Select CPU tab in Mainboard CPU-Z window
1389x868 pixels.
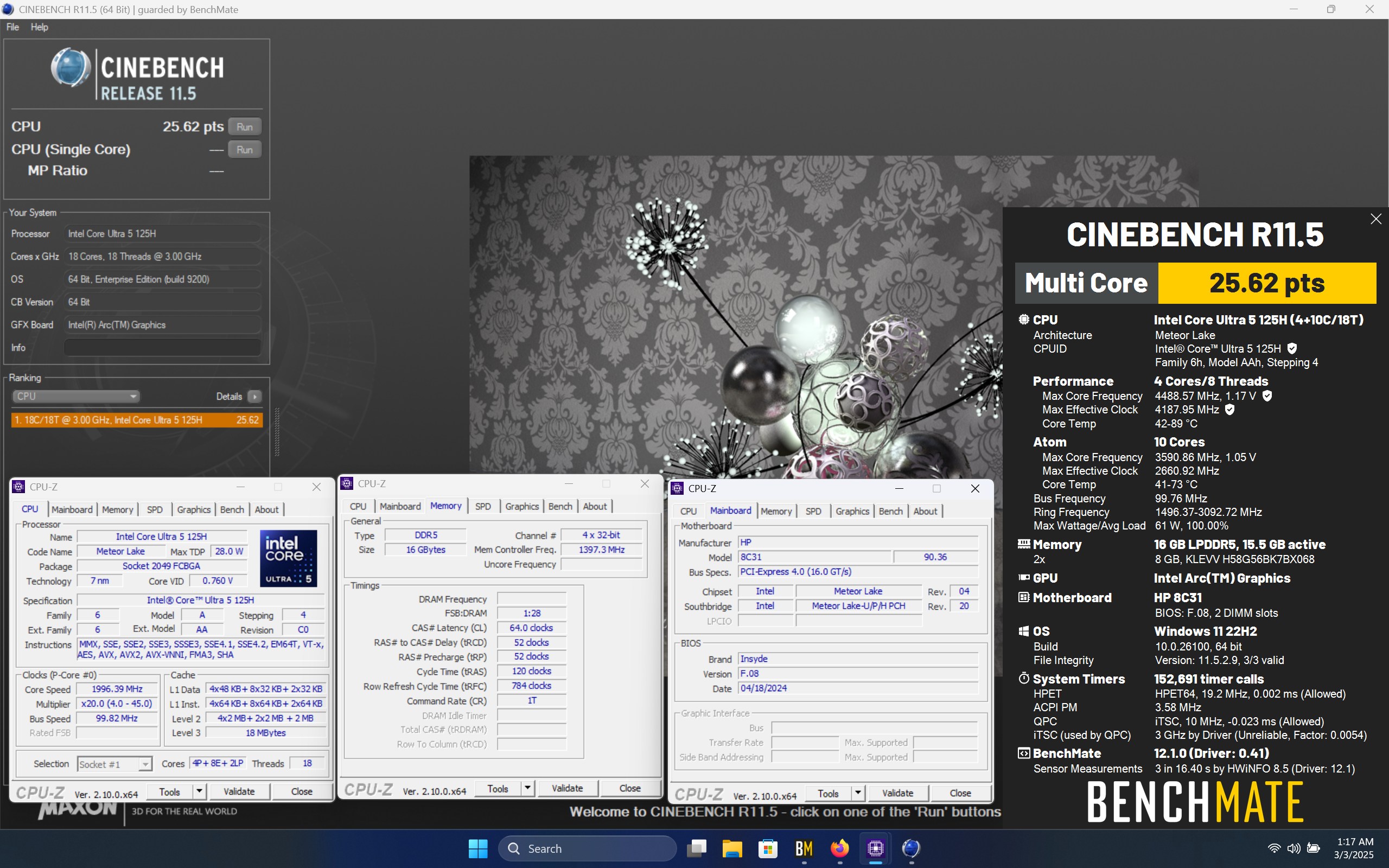pyautogui.click(x=688, y=511)
